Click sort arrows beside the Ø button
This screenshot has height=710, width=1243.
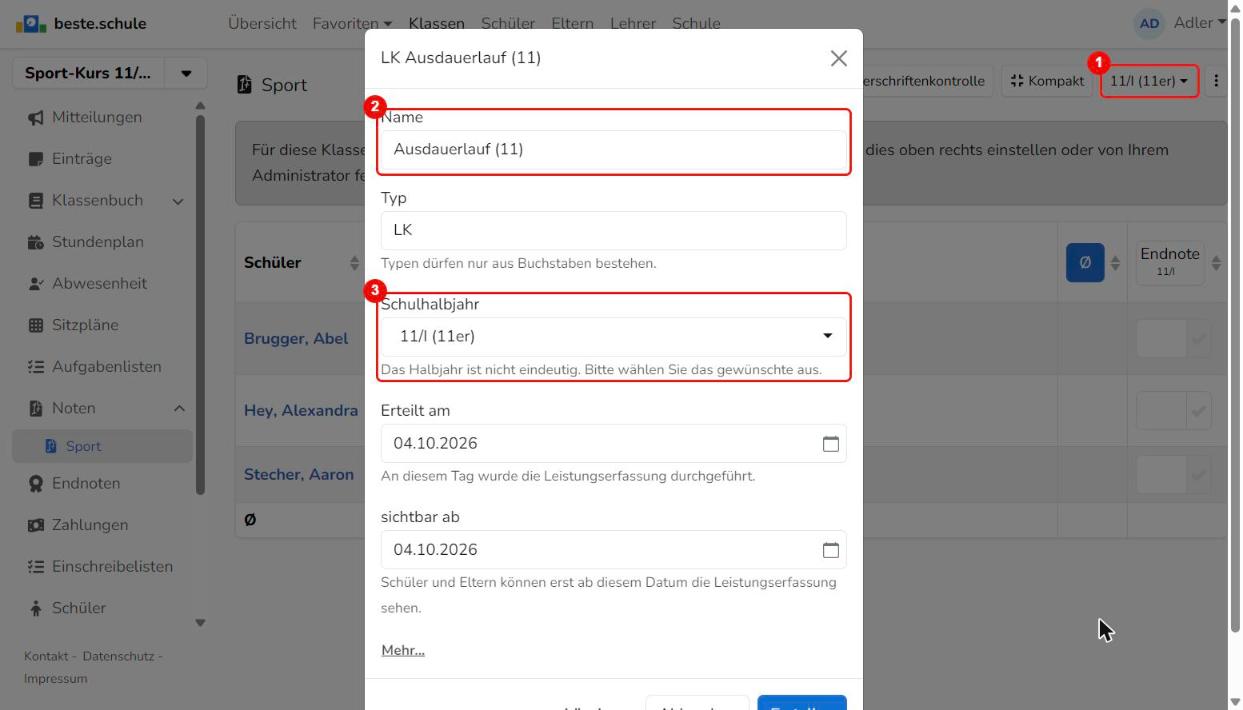[1116, 263]
